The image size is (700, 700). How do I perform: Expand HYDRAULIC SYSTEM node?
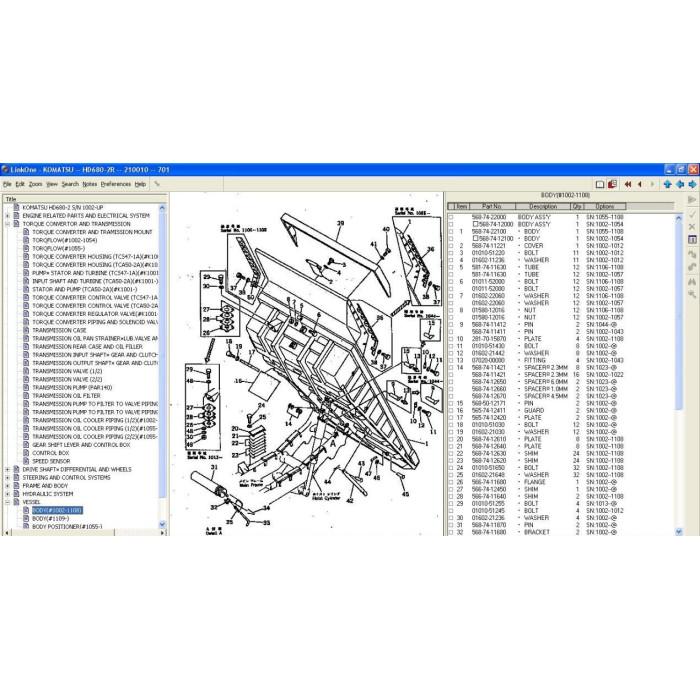[7, 494]
